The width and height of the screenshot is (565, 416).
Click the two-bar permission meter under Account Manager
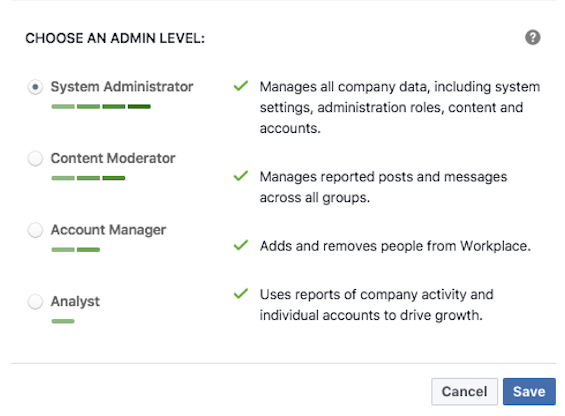tap(76, 249)
